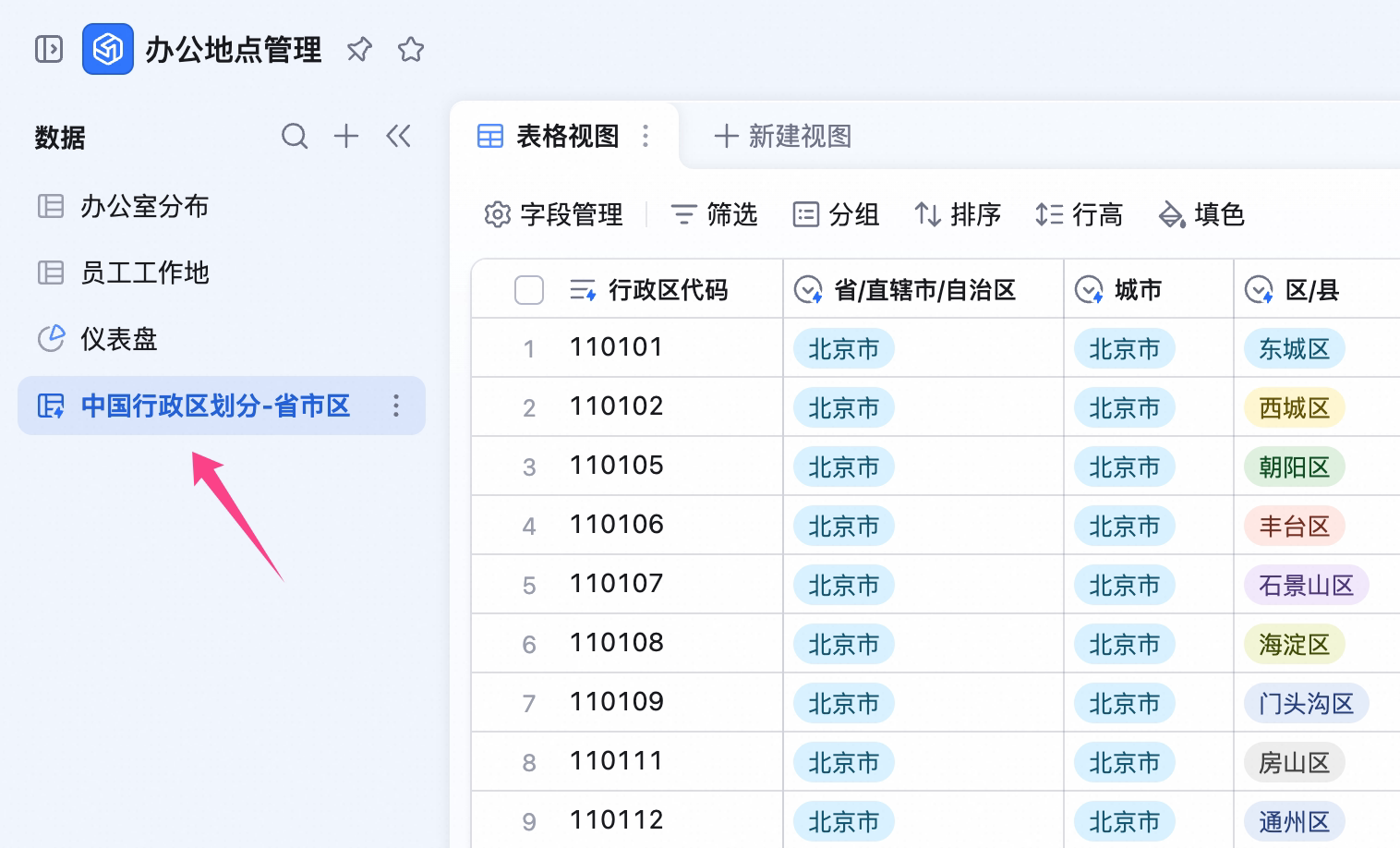Viewport: 1400px width, 848px height.
Task: Click the cell containing 110105
Action: [627, 466]
